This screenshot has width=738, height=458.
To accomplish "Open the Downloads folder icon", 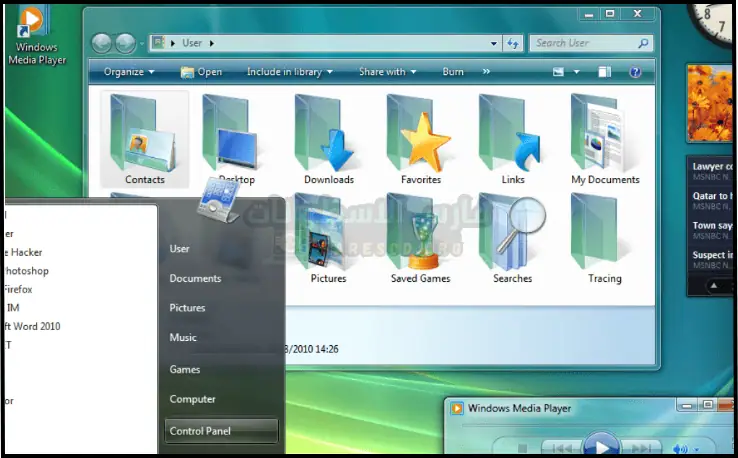I will tap(329, 140).
